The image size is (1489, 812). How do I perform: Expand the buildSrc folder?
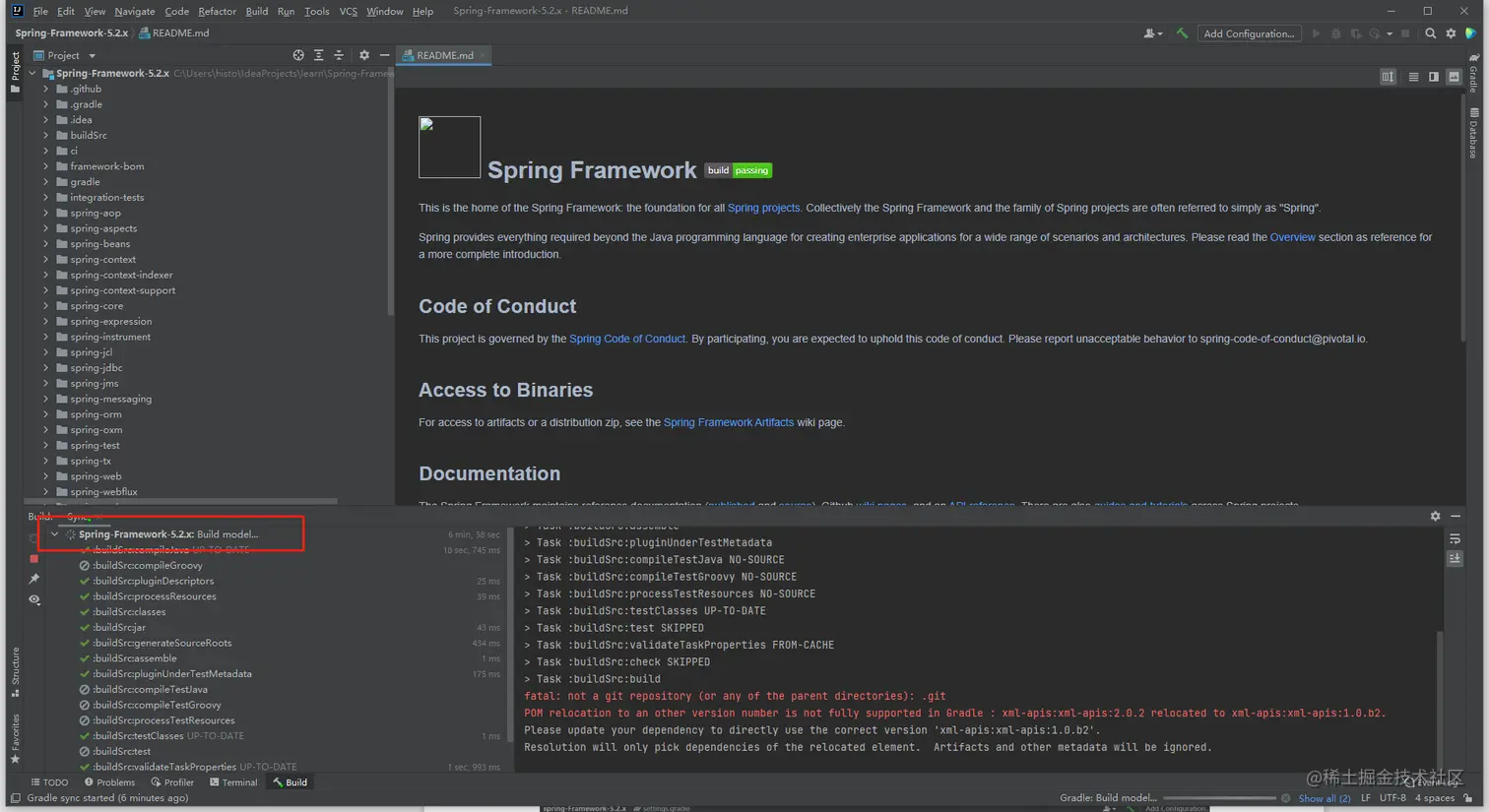[x=46, y=135]
